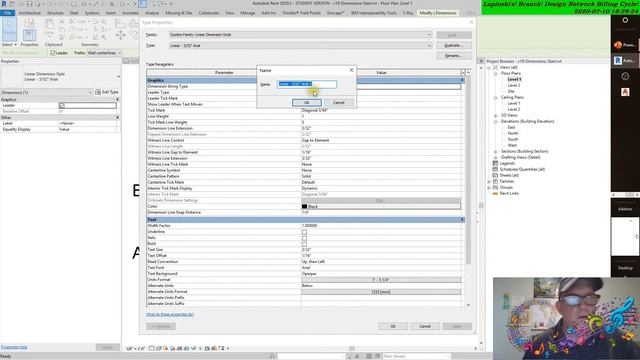
Task: Click the Duplicate button
Action: tap(454, 45)
